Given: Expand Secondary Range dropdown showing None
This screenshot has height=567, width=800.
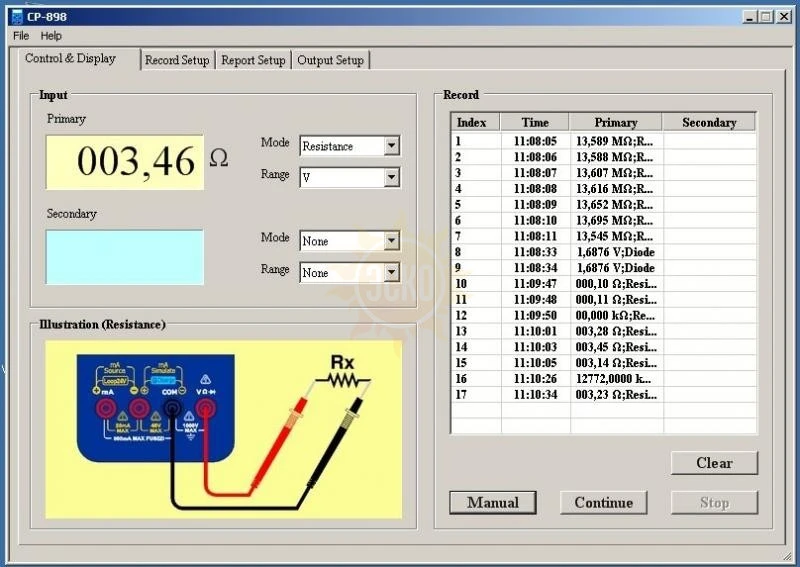Looking at the screenshot, I should click(391, 273).
